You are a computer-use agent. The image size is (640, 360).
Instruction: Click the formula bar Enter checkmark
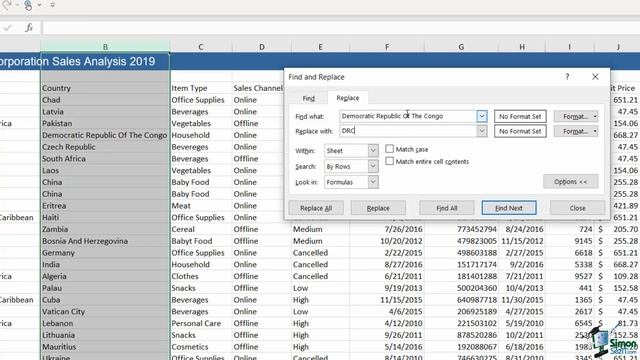(x=7, y=28)
